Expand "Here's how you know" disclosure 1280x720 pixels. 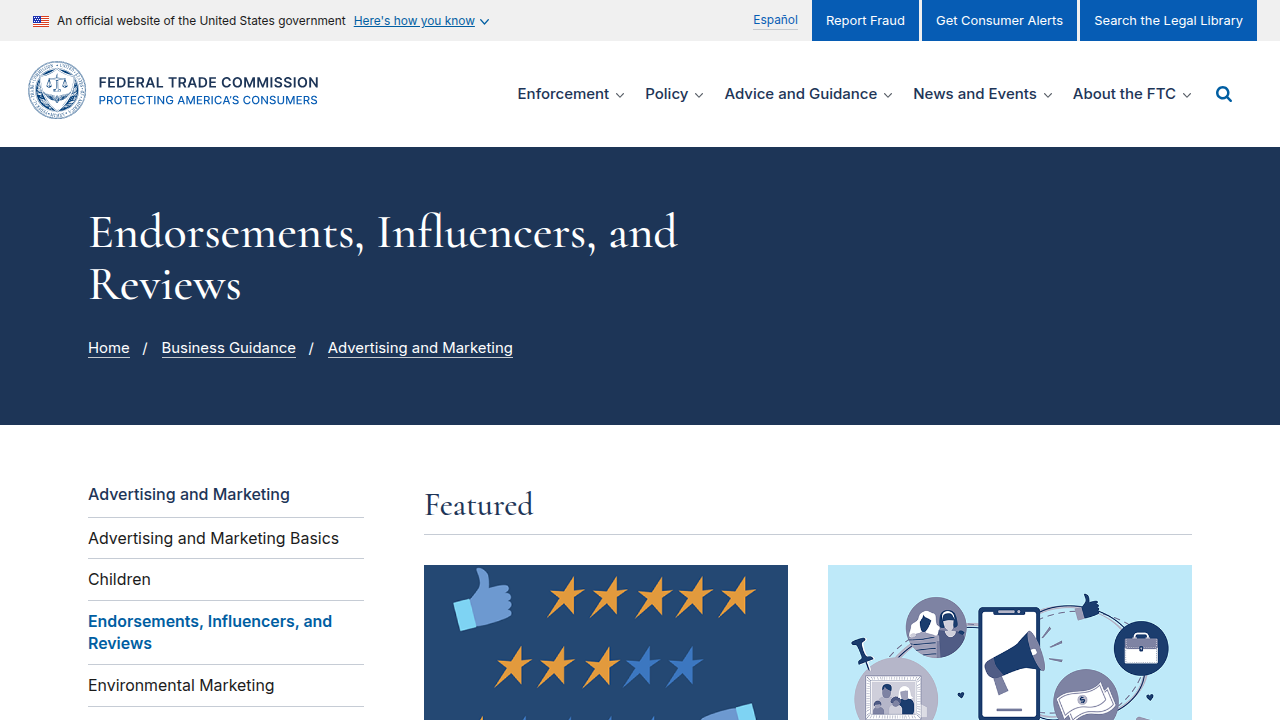point(421,21)
